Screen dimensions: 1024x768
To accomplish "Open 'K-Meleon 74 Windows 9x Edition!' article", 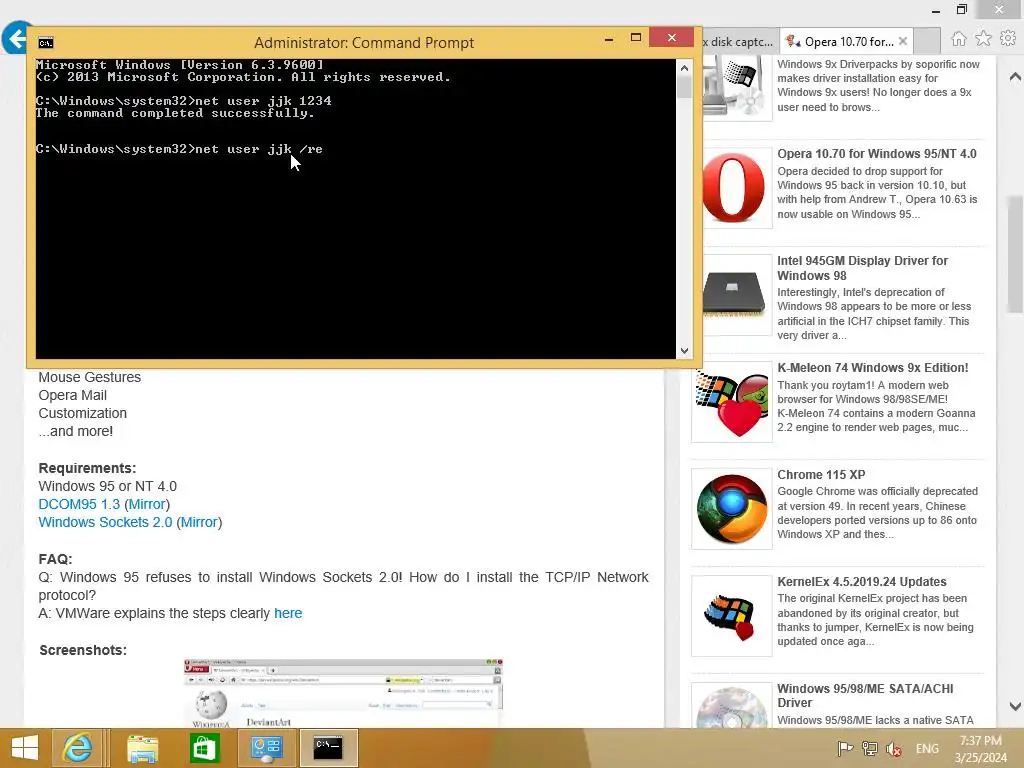I will point(872,368).
